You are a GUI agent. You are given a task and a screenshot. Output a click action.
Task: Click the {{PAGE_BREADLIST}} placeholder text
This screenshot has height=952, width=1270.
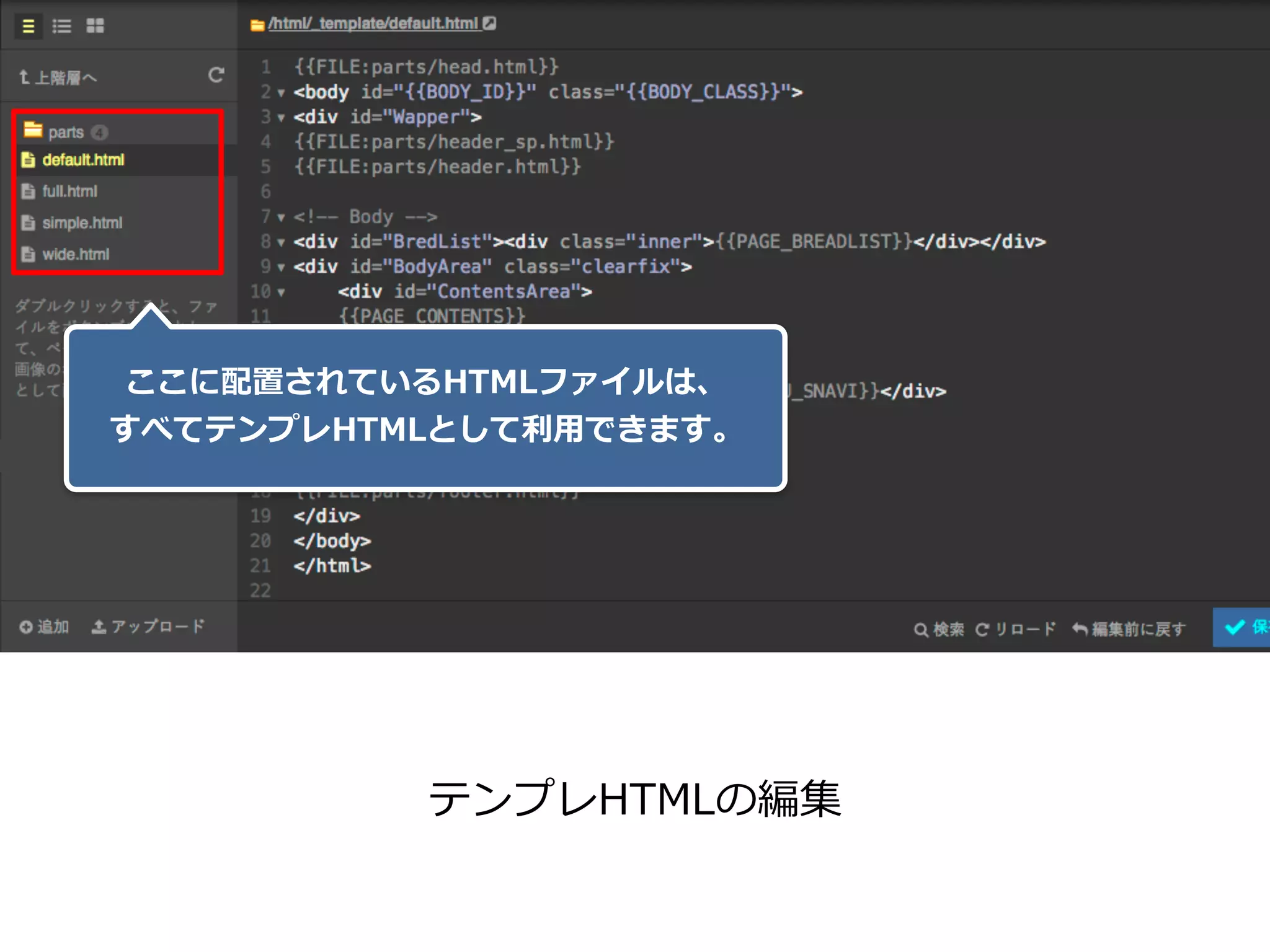point(814,242)
